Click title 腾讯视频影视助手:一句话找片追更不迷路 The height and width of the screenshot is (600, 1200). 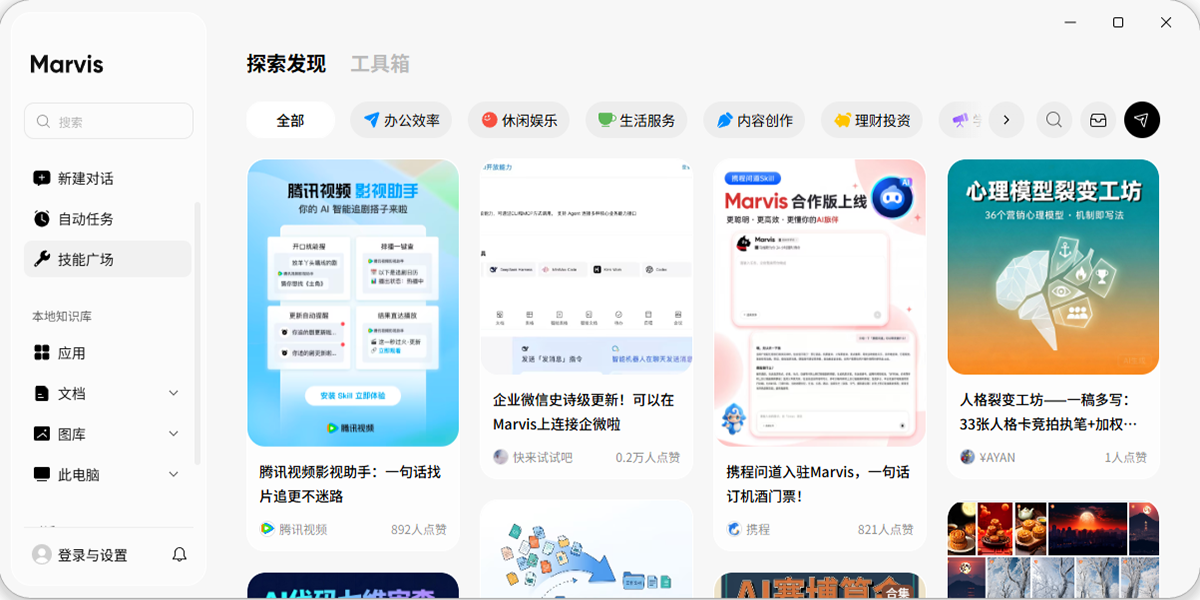point(350,484)
